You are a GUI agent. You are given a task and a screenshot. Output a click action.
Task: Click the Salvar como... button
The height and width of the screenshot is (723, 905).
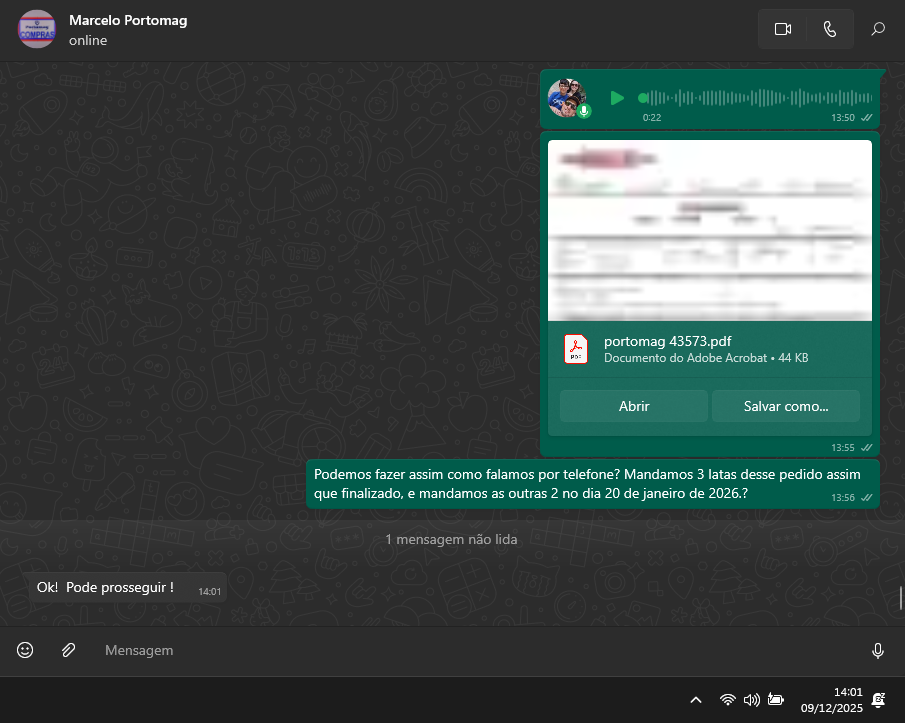pos(785,406)
